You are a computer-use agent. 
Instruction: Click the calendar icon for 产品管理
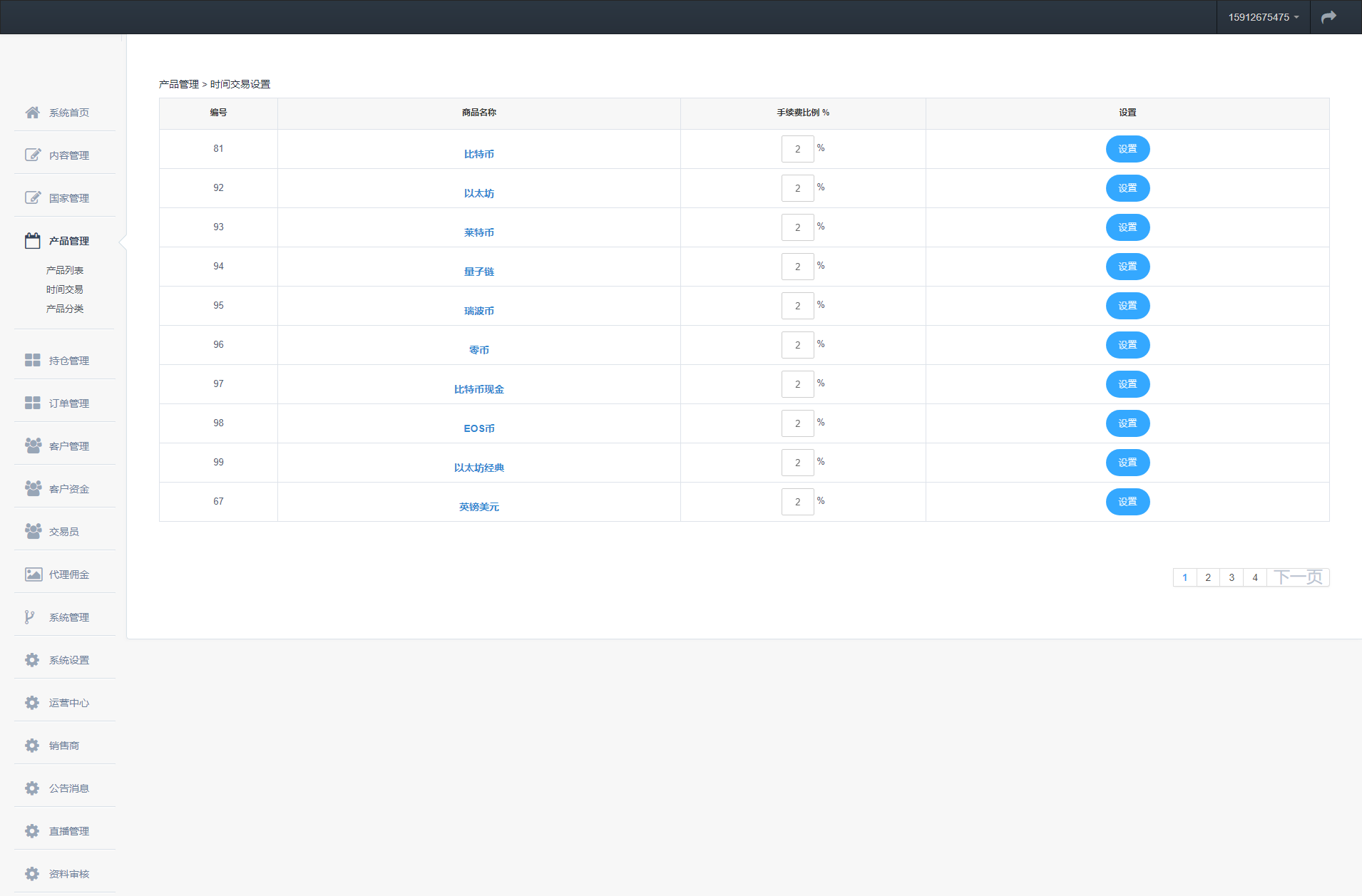[33, 241]
